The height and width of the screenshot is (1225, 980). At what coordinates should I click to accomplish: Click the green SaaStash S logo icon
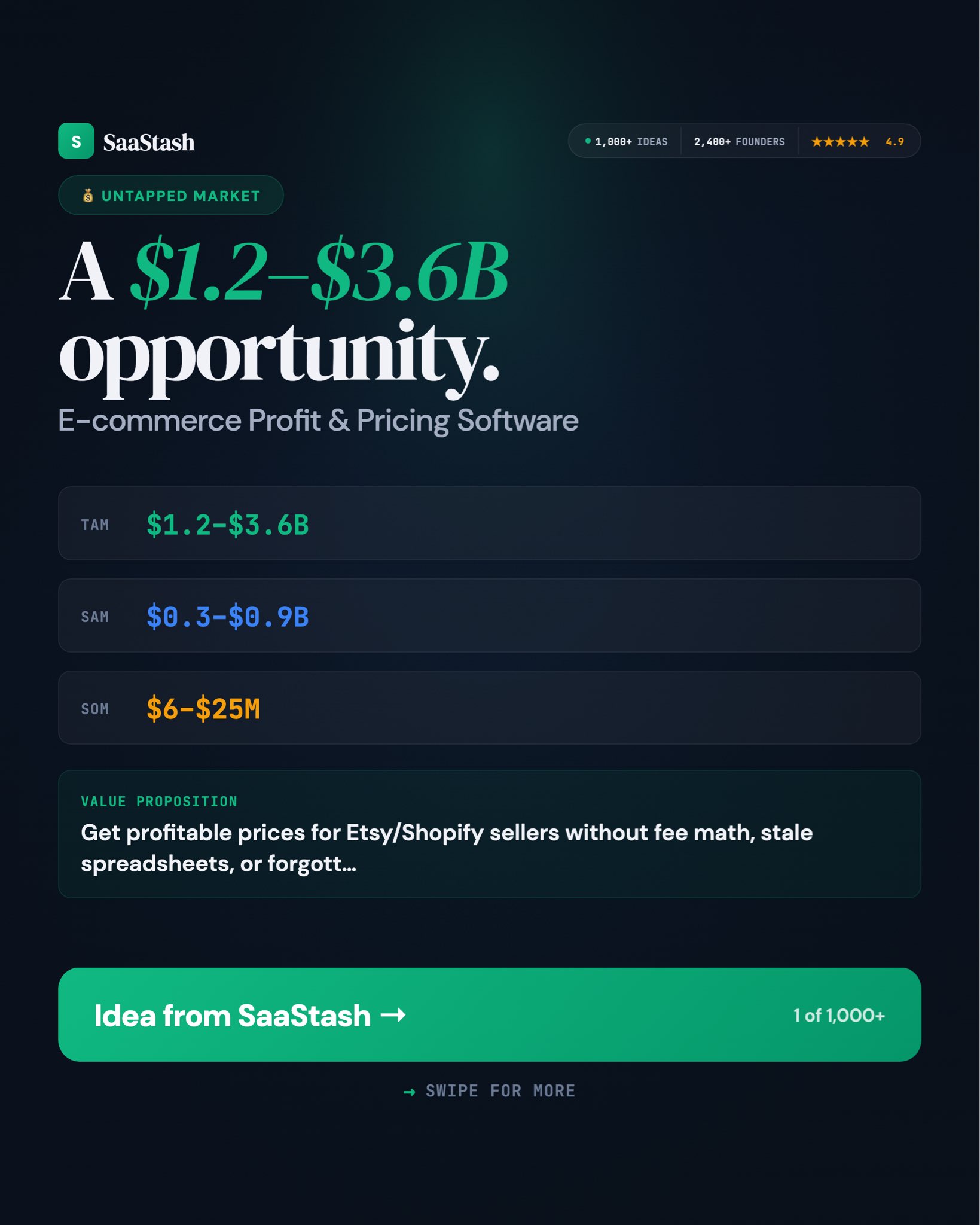76,141
